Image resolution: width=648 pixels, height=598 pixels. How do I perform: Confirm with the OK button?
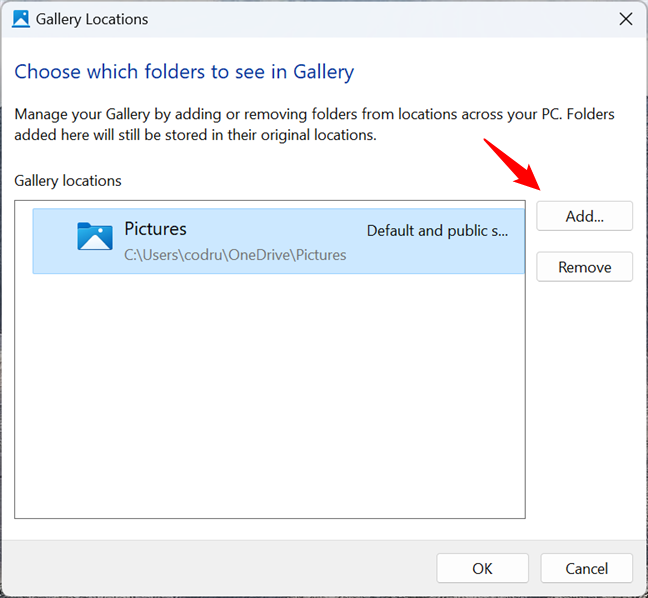pos(483,568)
